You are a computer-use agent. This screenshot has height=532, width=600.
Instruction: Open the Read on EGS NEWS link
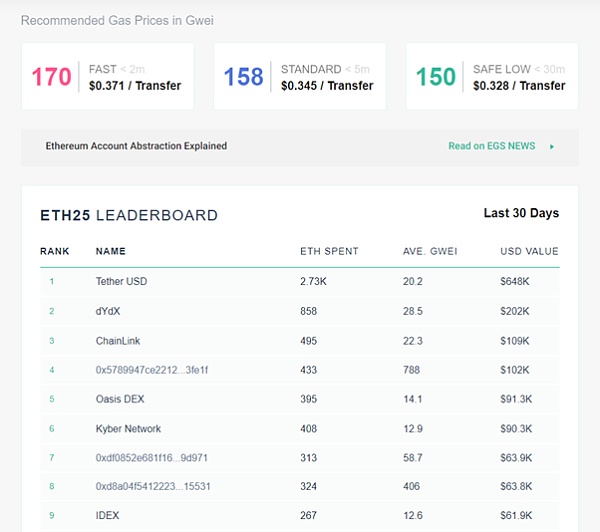[x=492, y=146]
